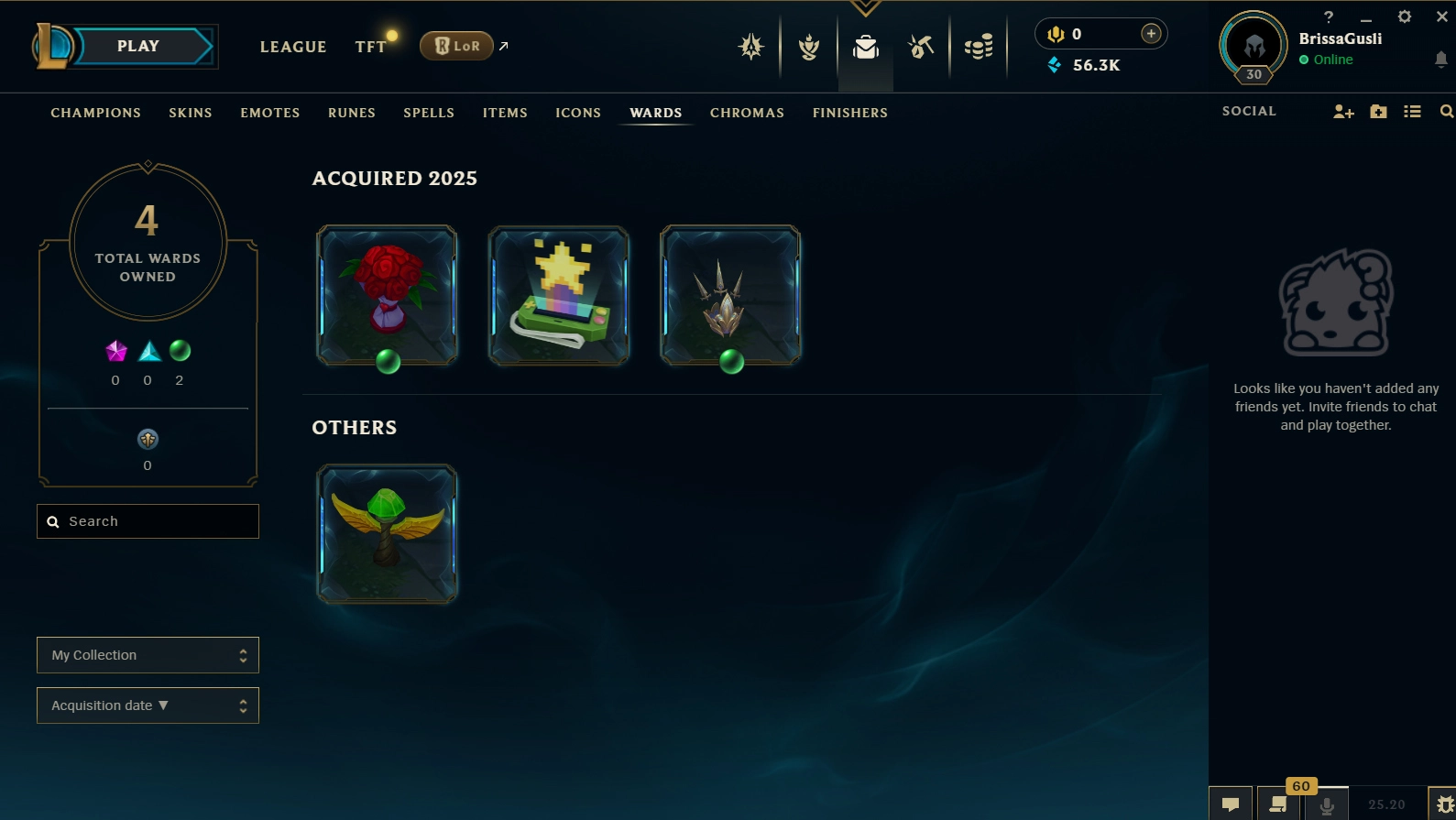Open the client settings gear icon

[1404, 16]
